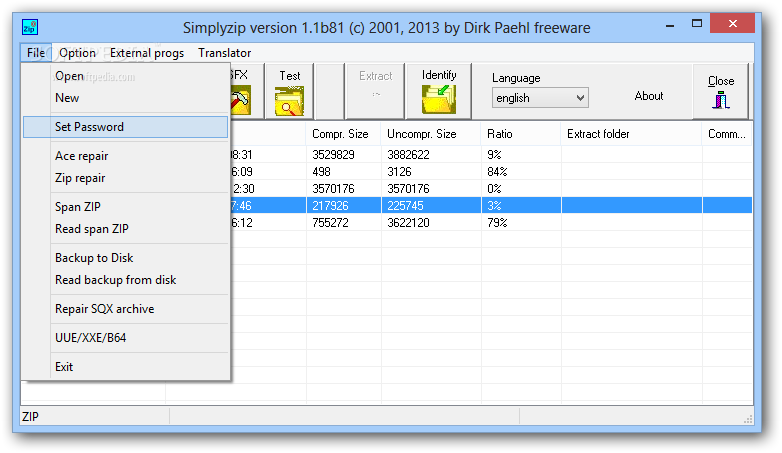Click the Identify folder icon button

(x=438, y=98)
